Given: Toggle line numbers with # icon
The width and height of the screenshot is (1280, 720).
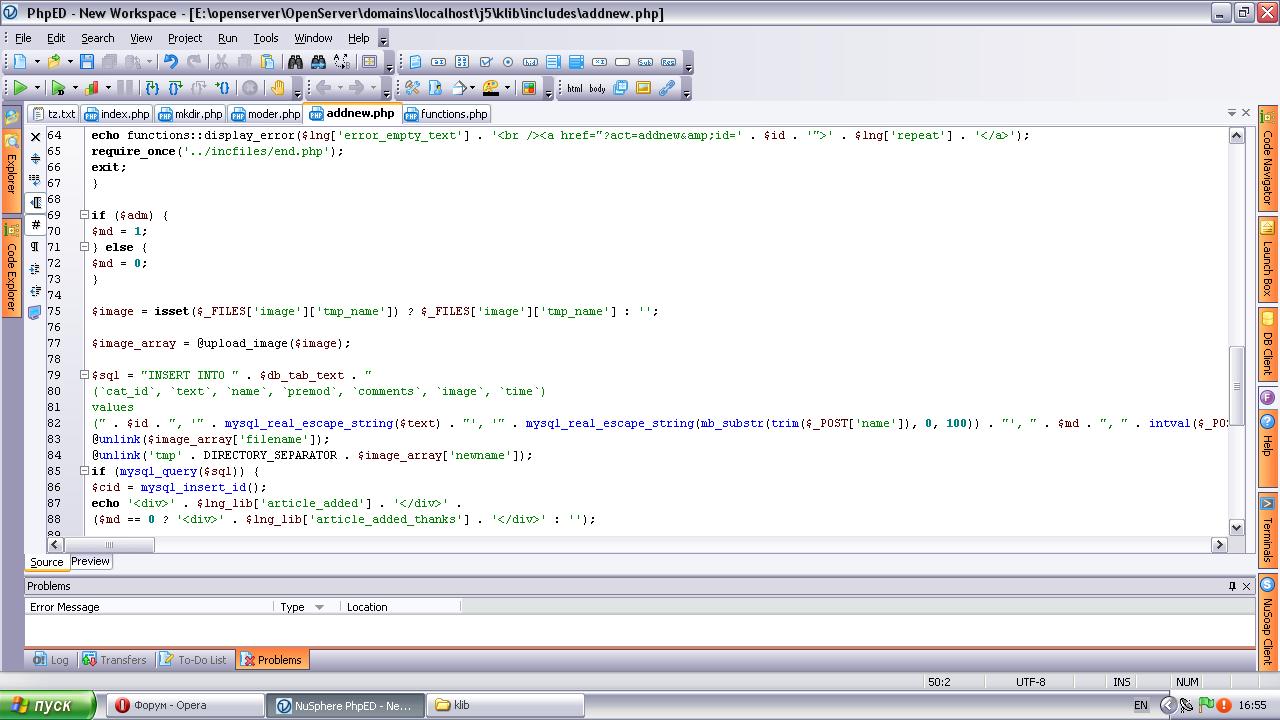Looking at the screenshot, I should coord(36,225).
